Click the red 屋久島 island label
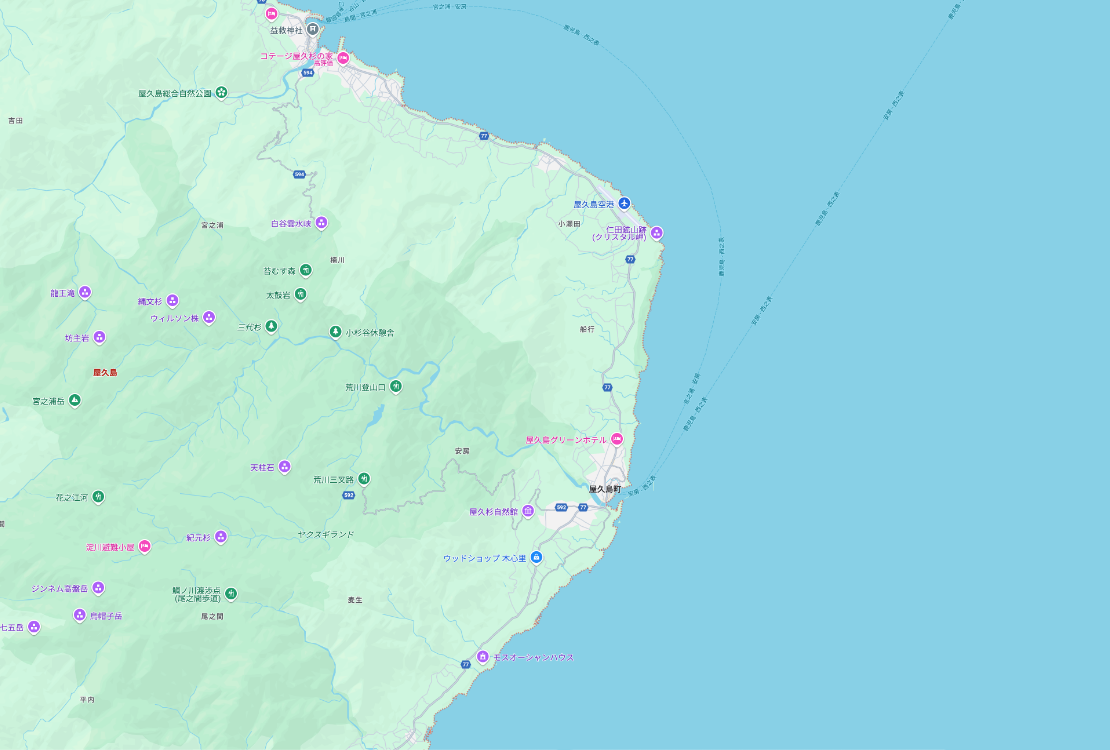1110x750 pixels. [105, 372]
